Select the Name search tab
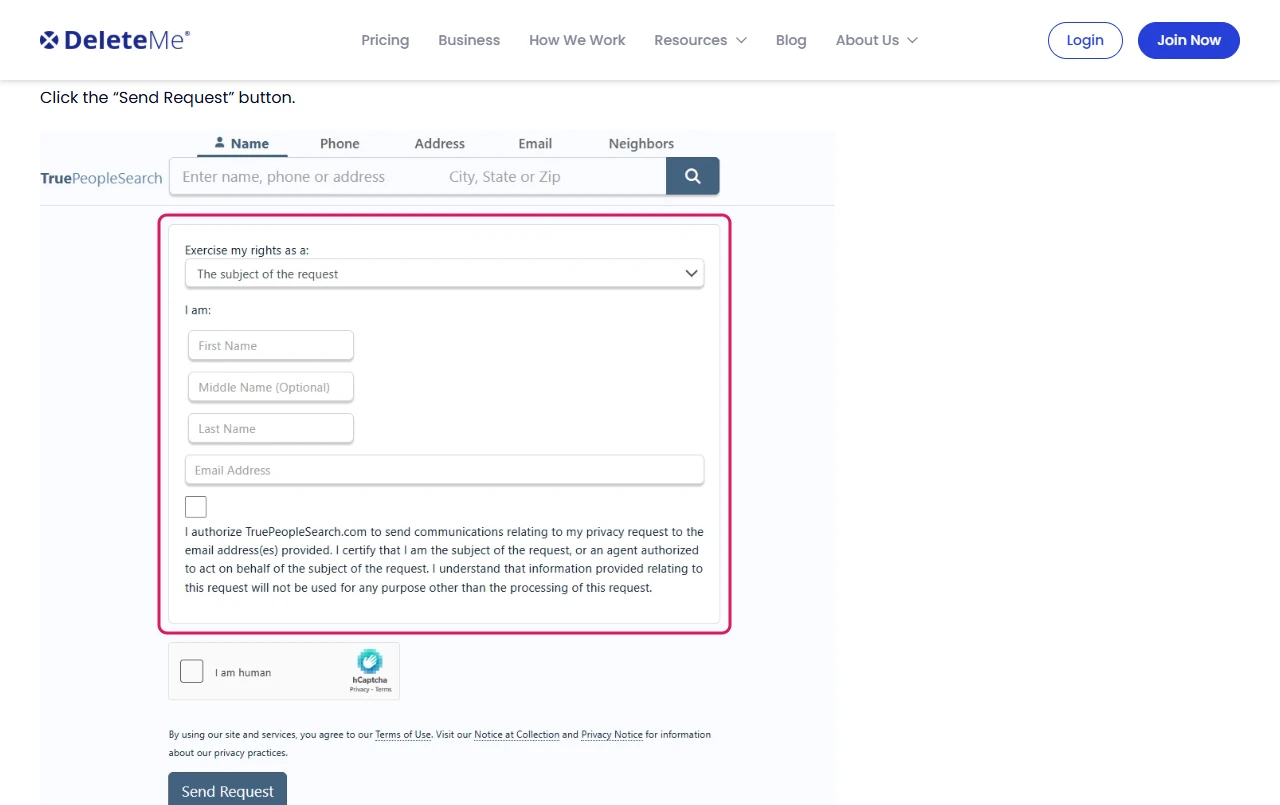This screenshot has height=805, width=1280. click(x=242, y=143)
